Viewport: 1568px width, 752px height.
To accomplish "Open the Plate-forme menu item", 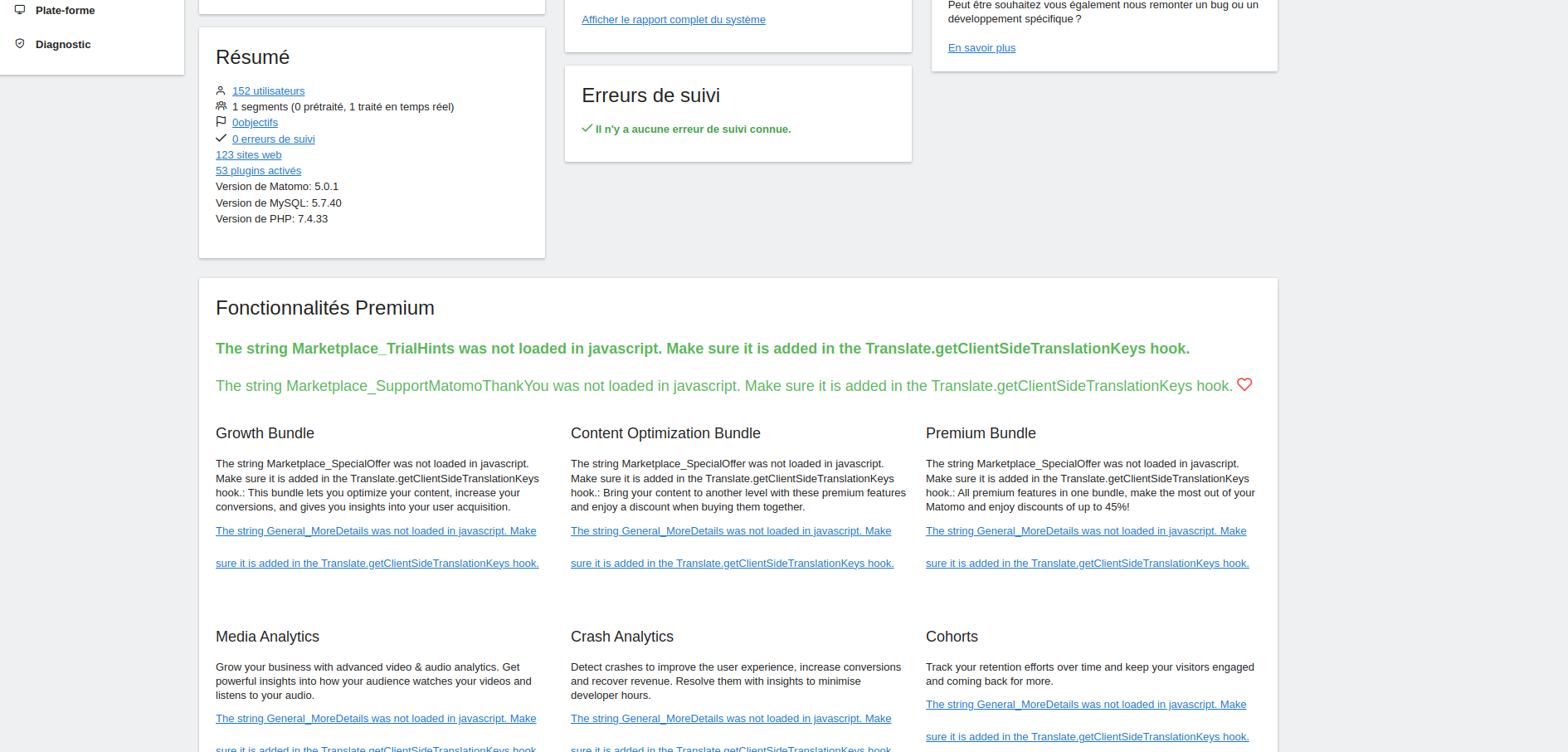I will (66, 11).
